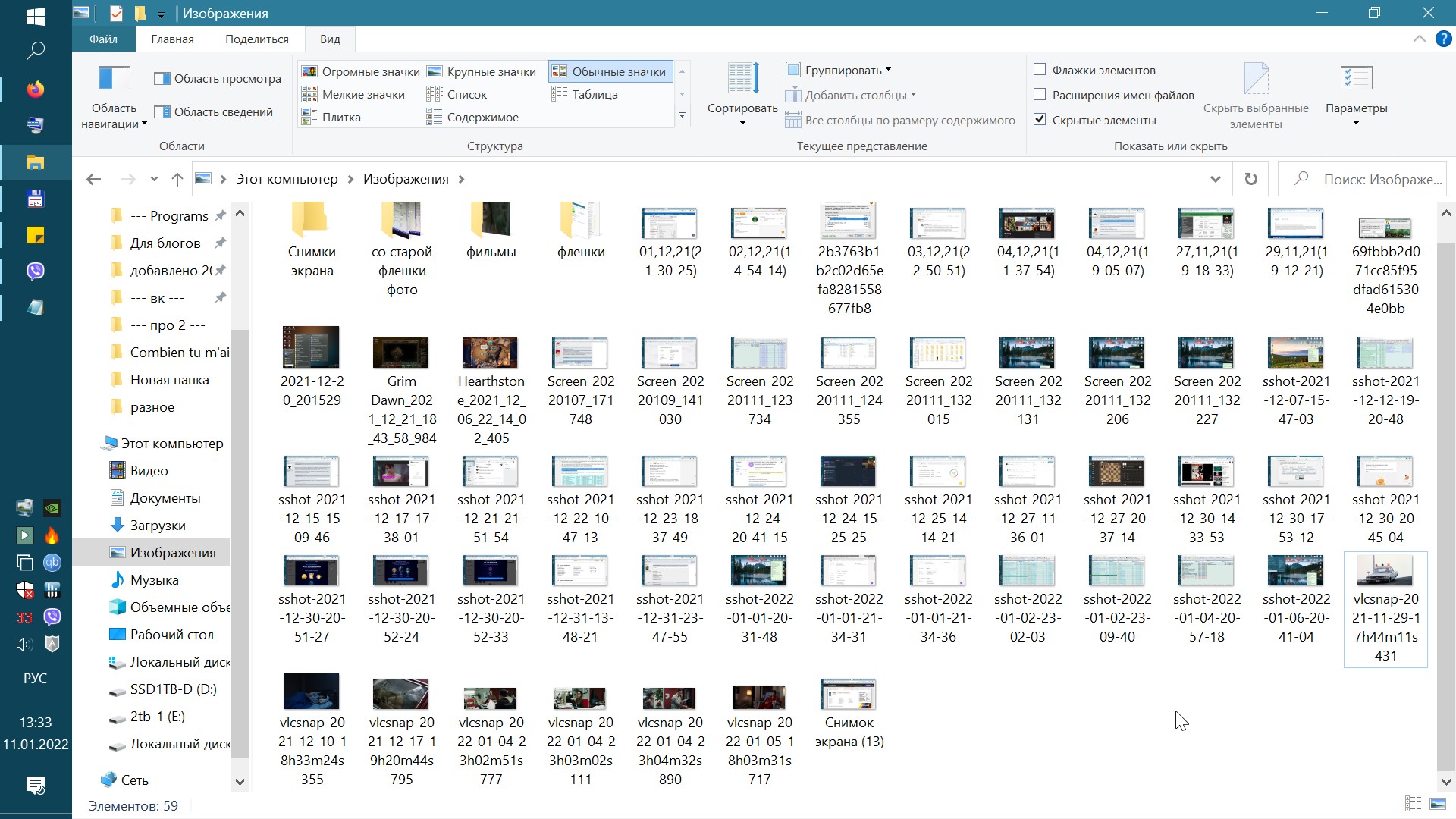Viewport: 1456px width, 819px height.
Task: Open the Главная ribbon tab
Action: tap(172, 39)
